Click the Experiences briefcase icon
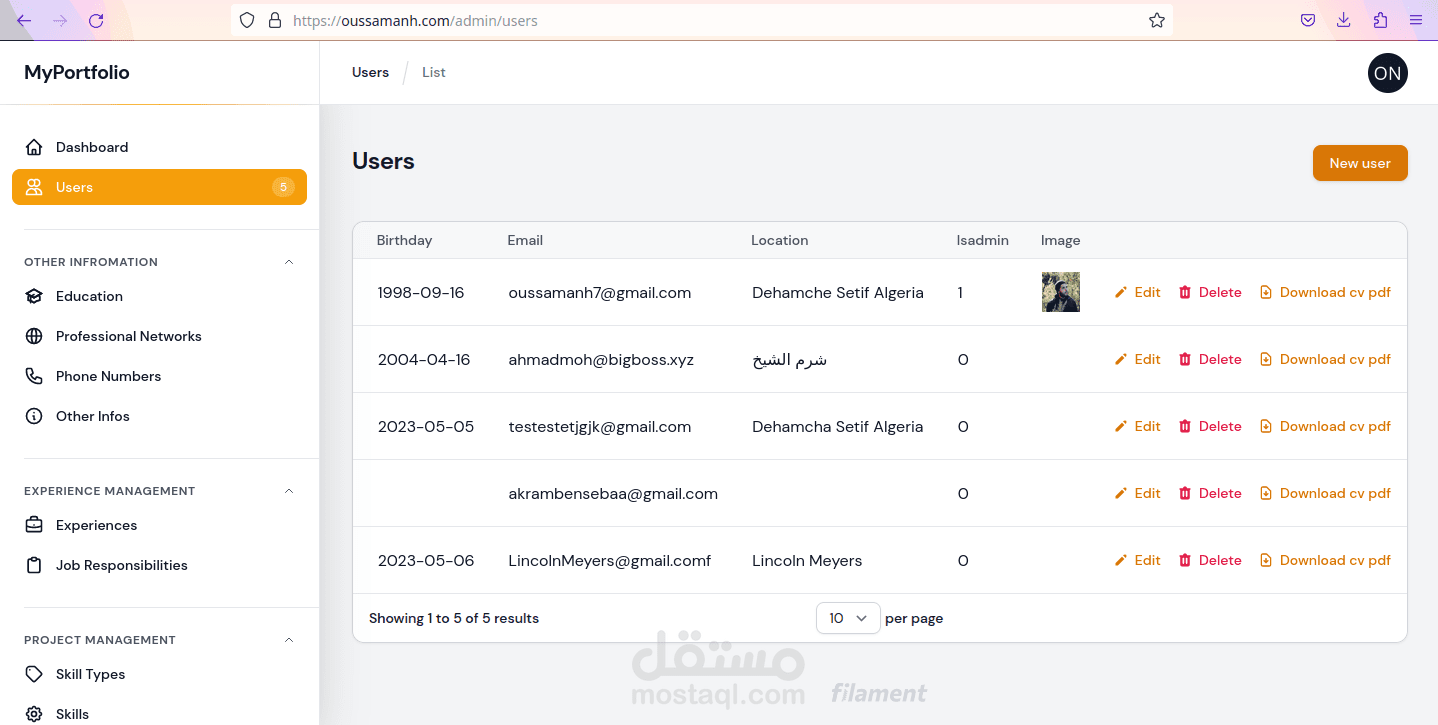 [x=34, y=525]
